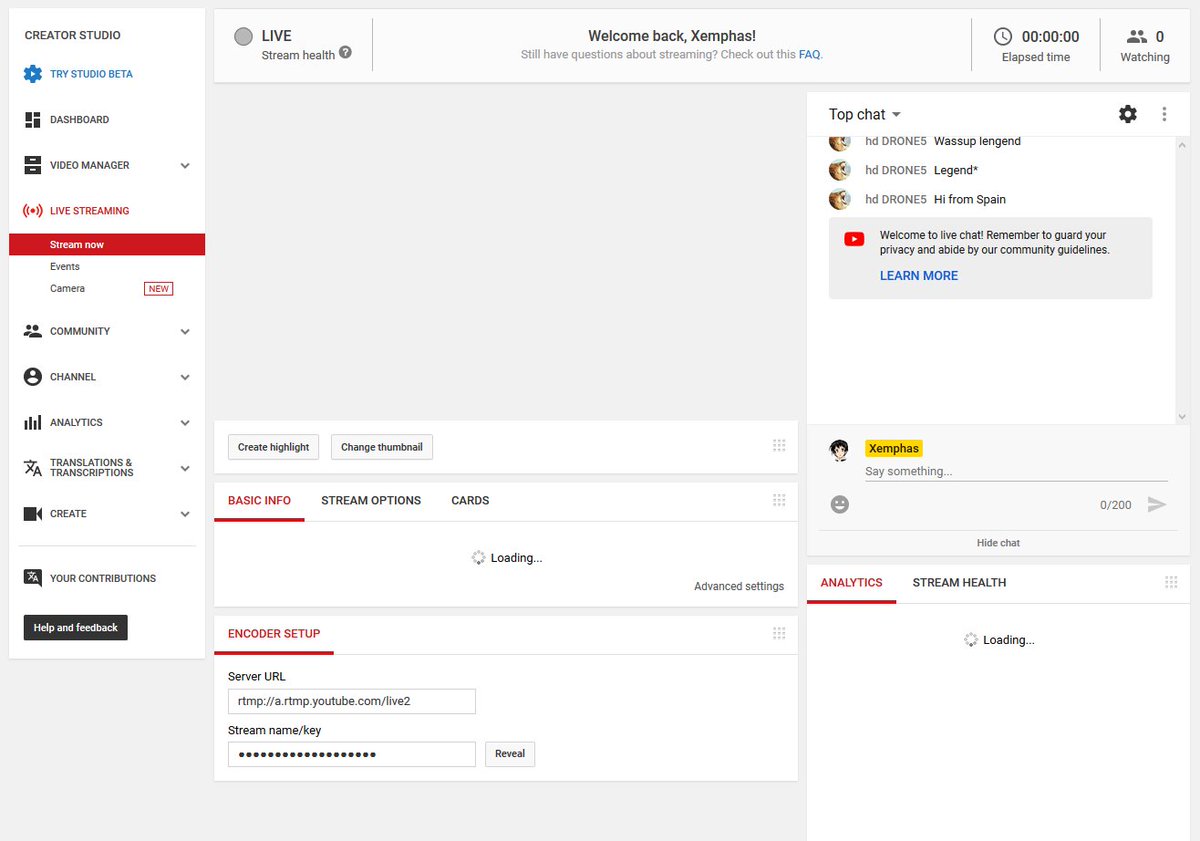Expand the Analytics sidebar section
Screen dimensions: 1200x841
point(185,423)
